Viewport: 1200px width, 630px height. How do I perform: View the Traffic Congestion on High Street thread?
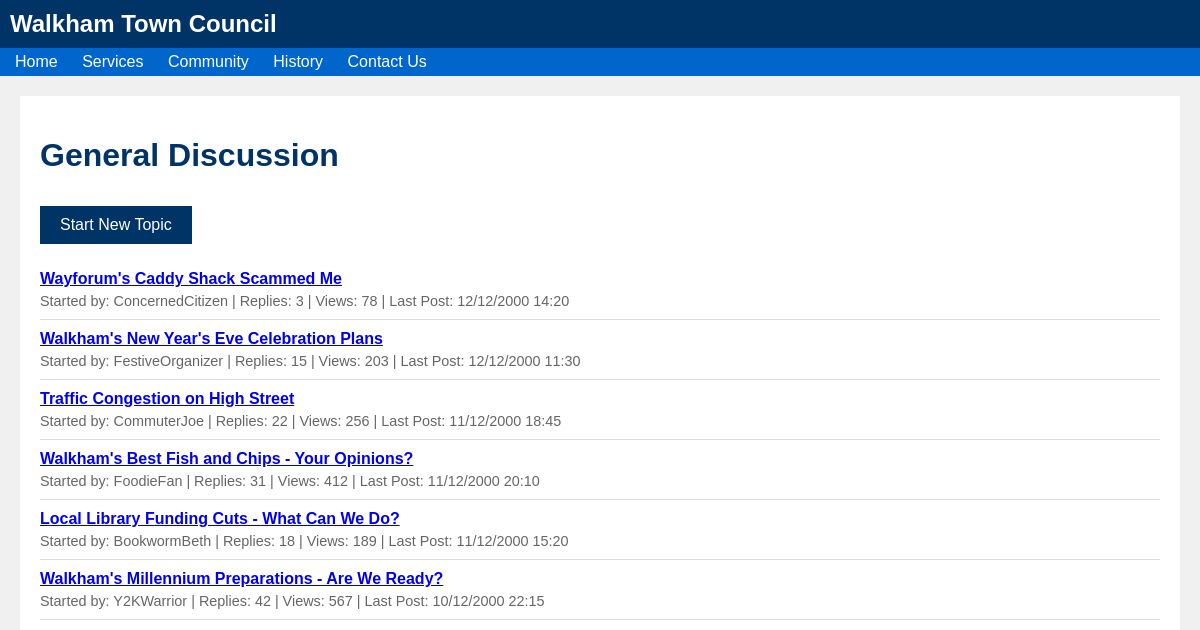pyautogui.click(x=167, y=399)
